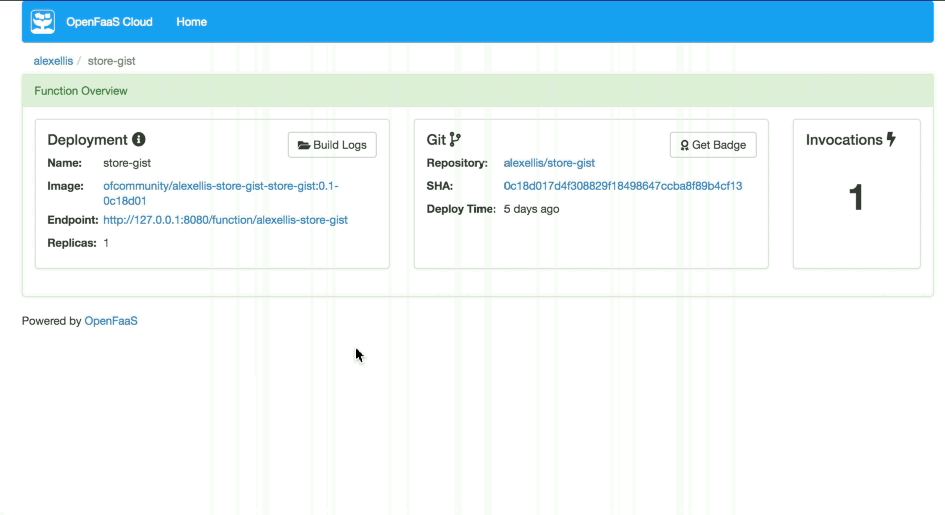Click the Image: label
The image size is (945, 515).
point(66,186)
